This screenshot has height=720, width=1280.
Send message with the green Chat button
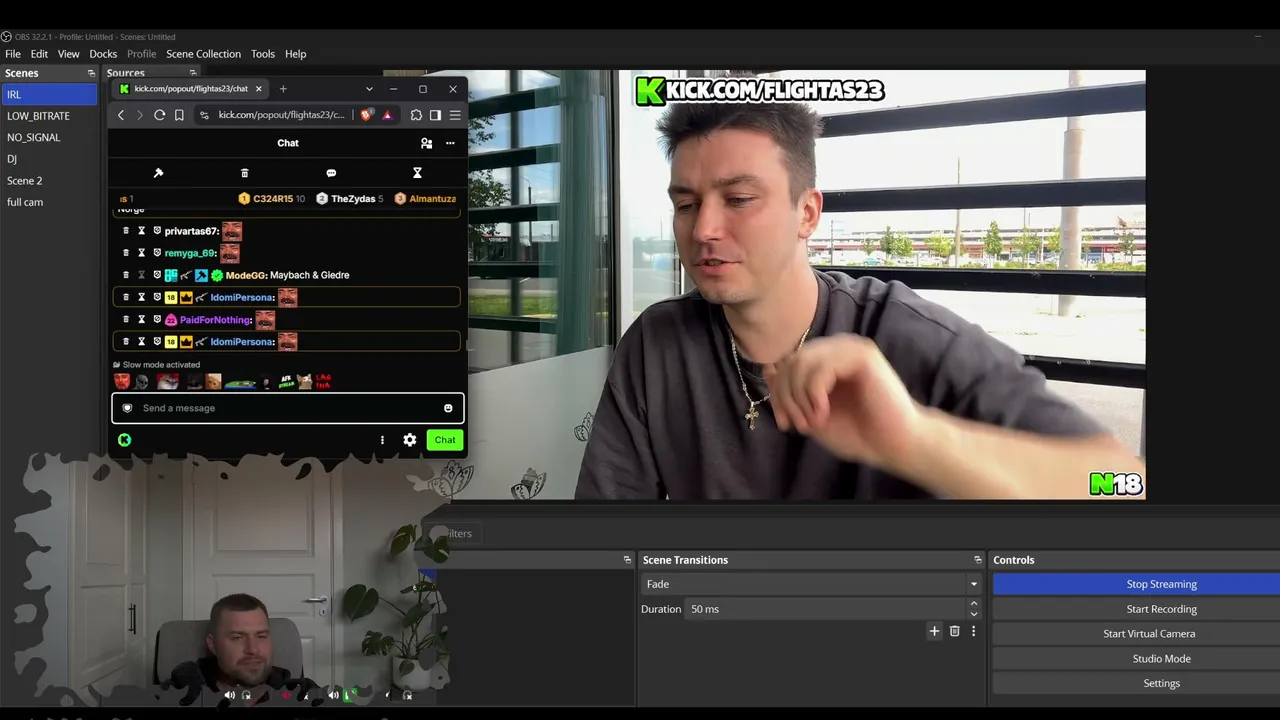pos(445,440)
